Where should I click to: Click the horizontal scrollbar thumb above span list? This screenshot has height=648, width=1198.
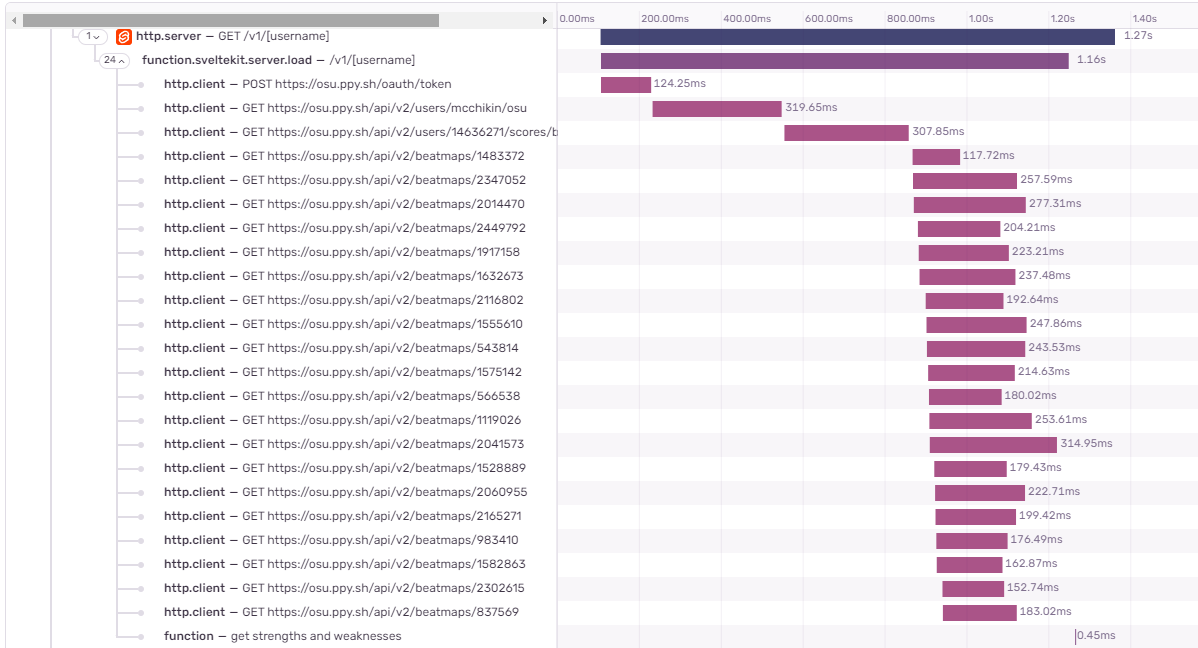pos(231,21)
